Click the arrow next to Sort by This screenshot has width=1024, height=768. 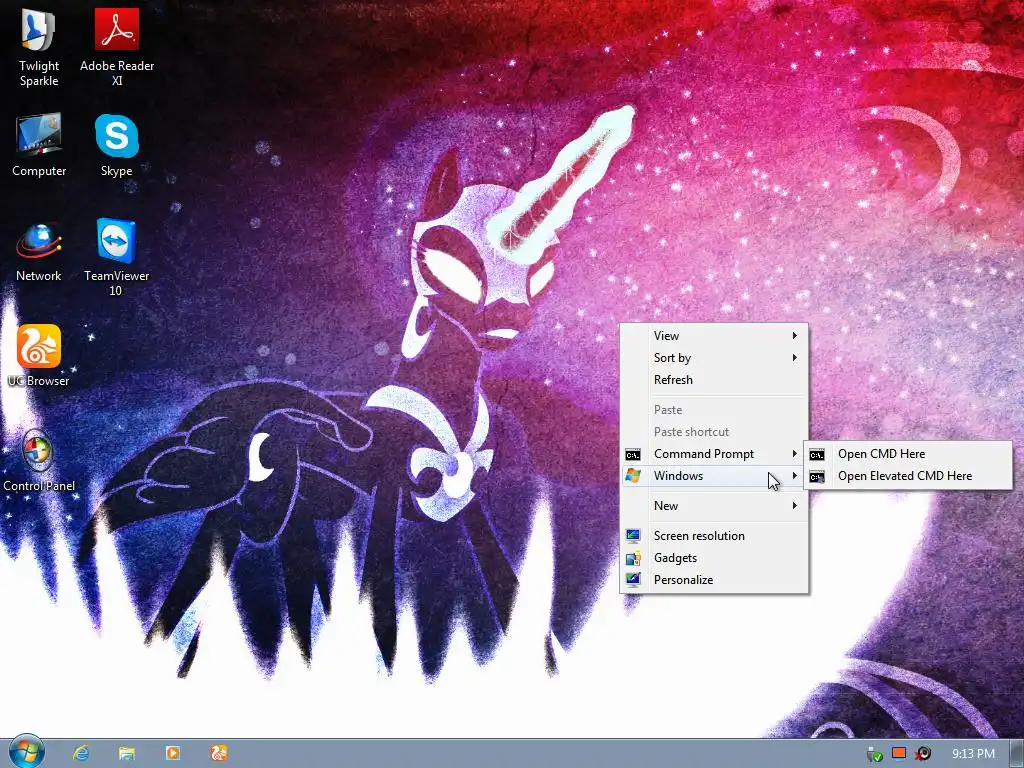795,358
